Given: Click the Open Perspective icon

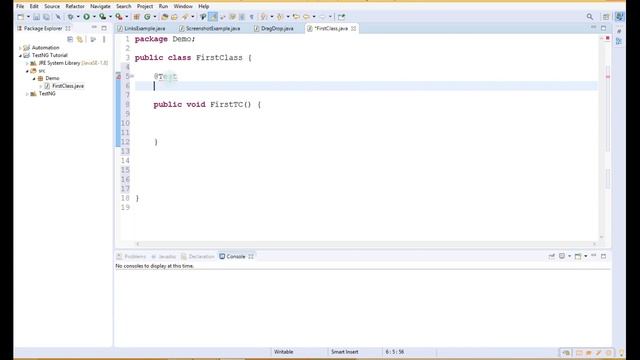Looking at the screenshot, I should [x=606, y=17].
